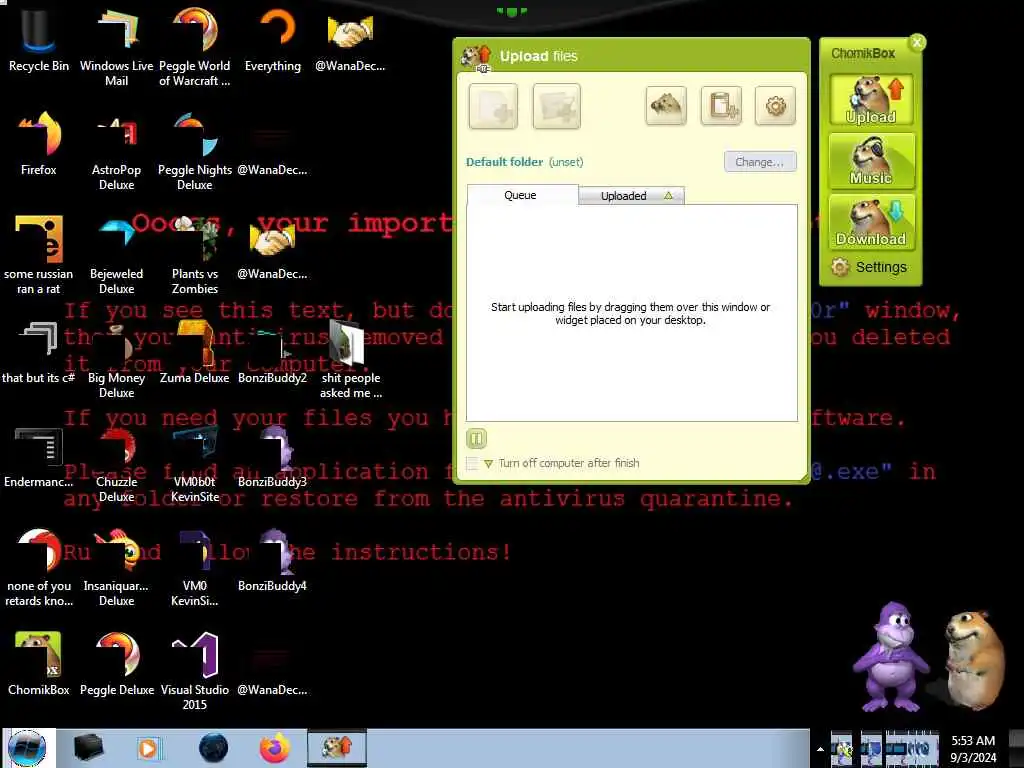1024x768 pixels.
Task: Select the VM0 KevinSi... desktop icon
Action: (x=195, y=568)
